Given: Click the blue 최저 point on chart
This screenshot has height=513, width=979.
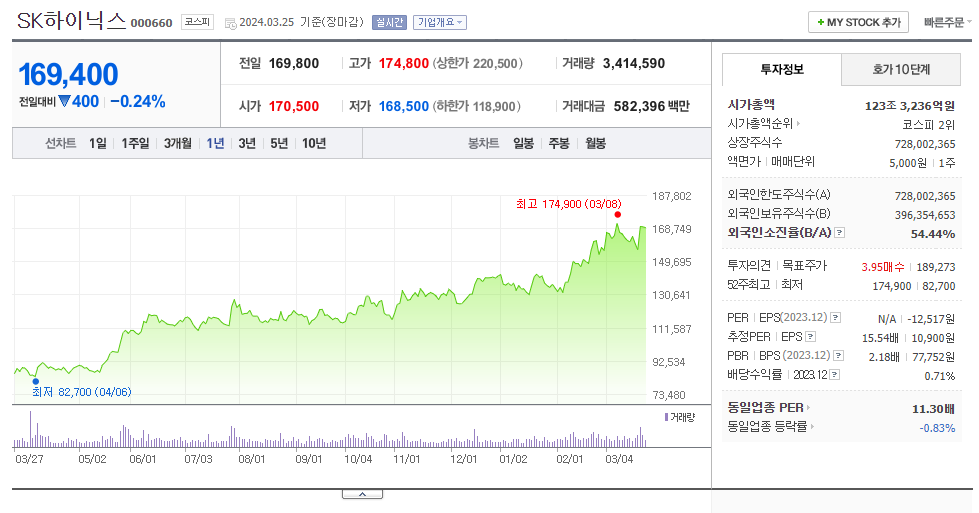Looking at the screenshot, I should click(x=36, y=381).
